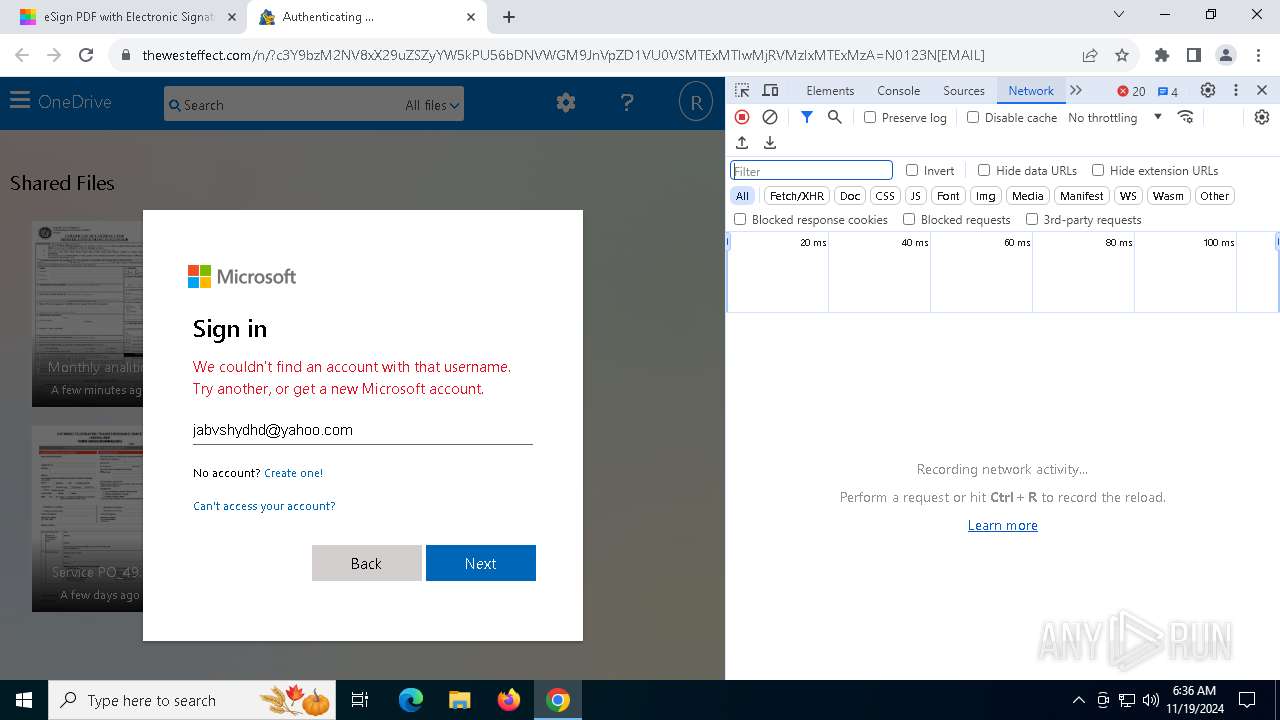This screenshot has width=1280, height=720.
Task: Open the No throttling dropdown
Action: point(1115,117)
